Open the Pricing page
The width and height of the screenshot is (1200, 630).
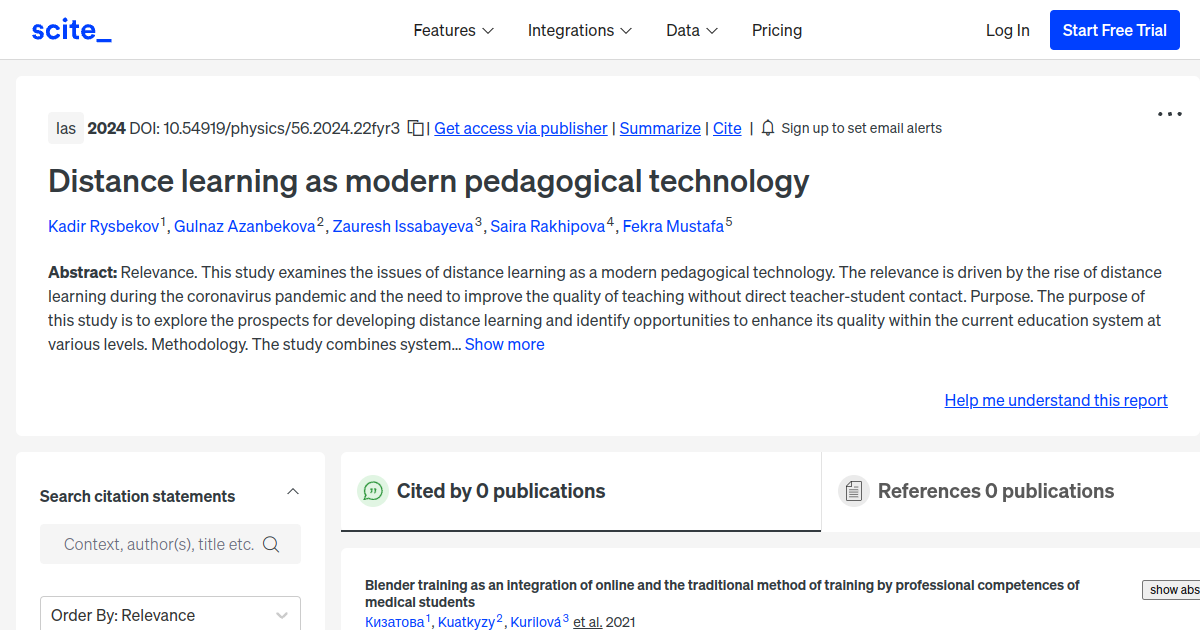pyautogui.click(x=777, y=30)
